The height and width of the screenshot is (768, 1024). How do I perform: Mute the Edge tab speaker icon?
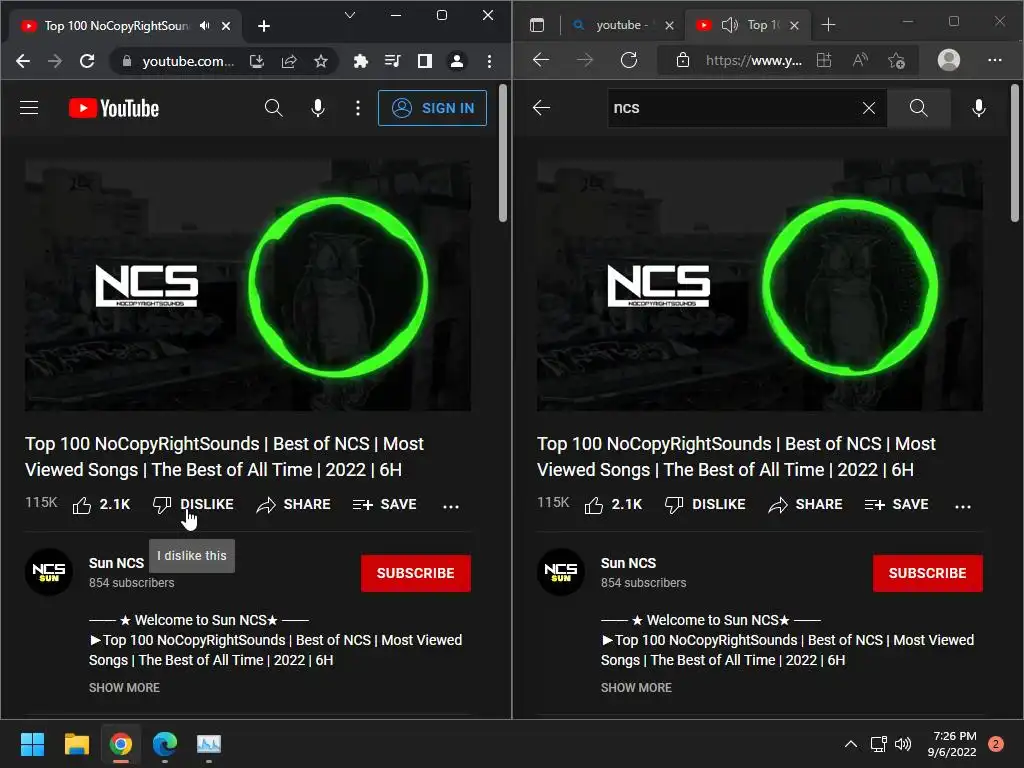(x=729, y=25)
